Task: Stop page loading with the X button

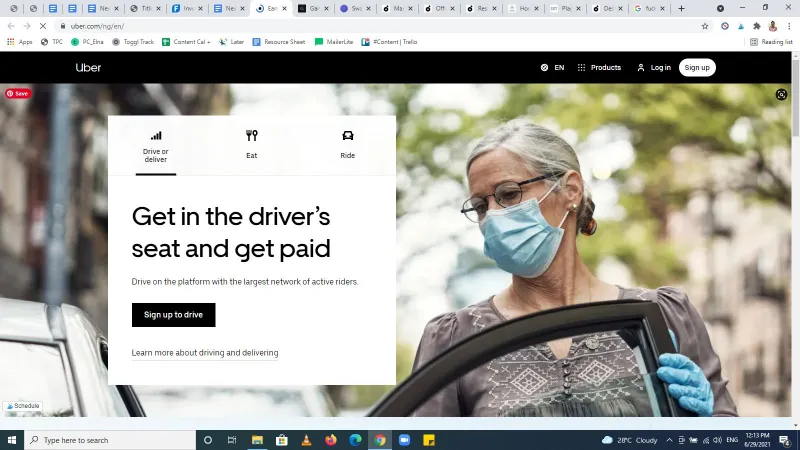Action: [43, 26]
